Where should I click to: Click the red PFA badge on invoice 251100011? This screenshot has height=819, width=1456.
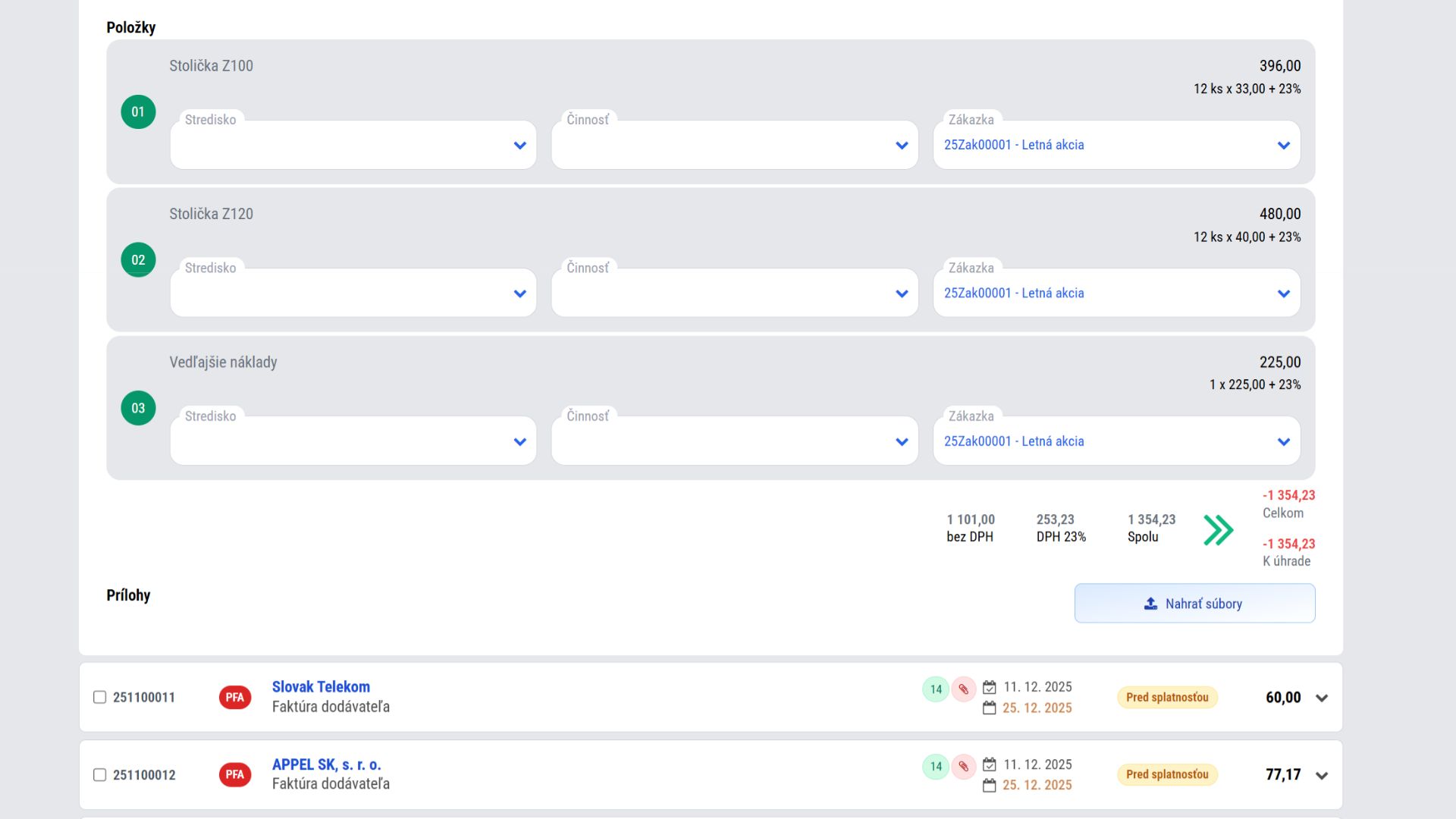pos(235,697)
